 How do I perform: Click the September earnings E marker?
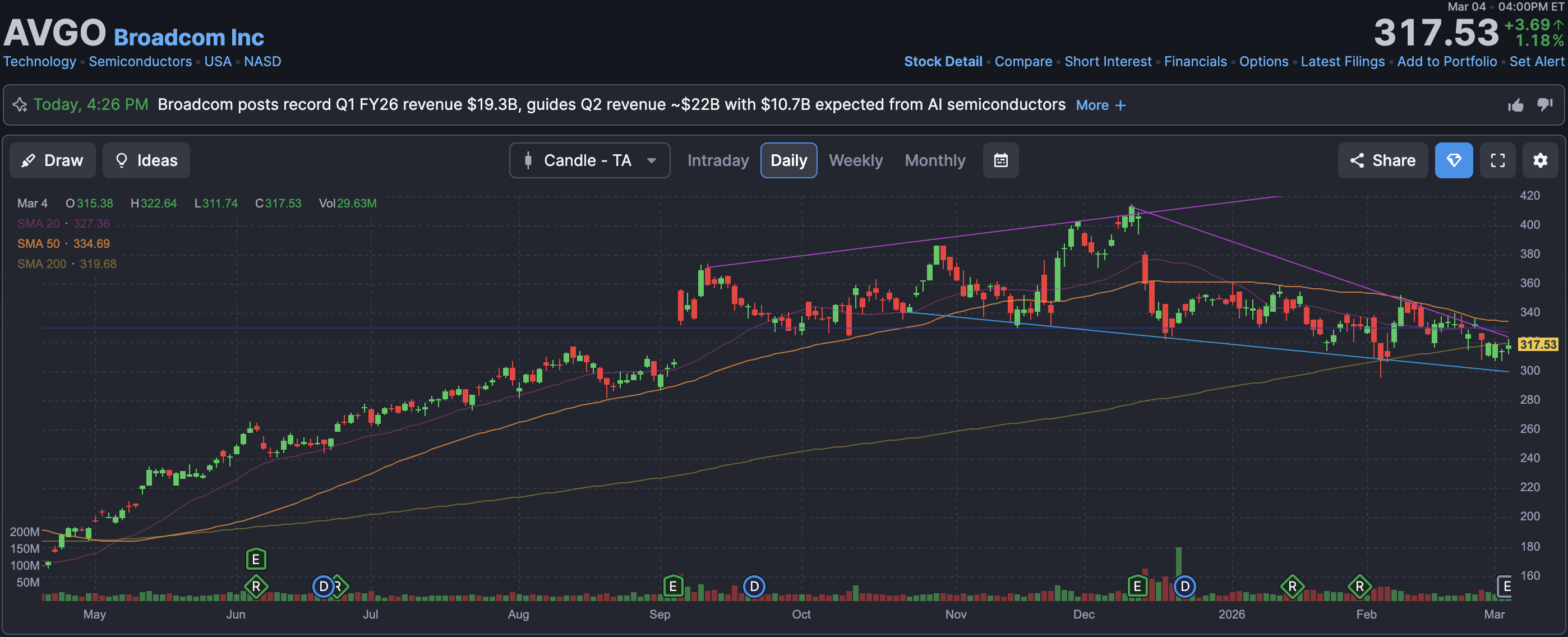pyautogui.click(x=672, y=587)
